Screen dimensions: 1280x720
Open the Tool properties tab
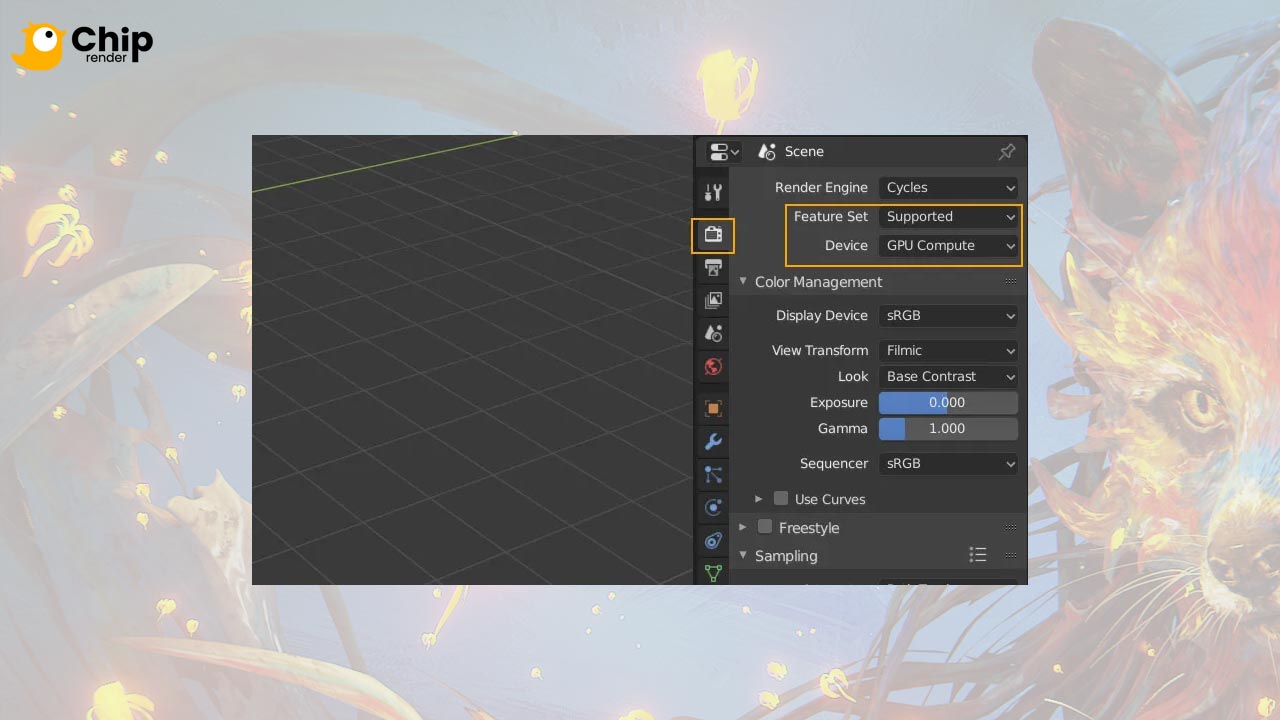pos(712,192)
